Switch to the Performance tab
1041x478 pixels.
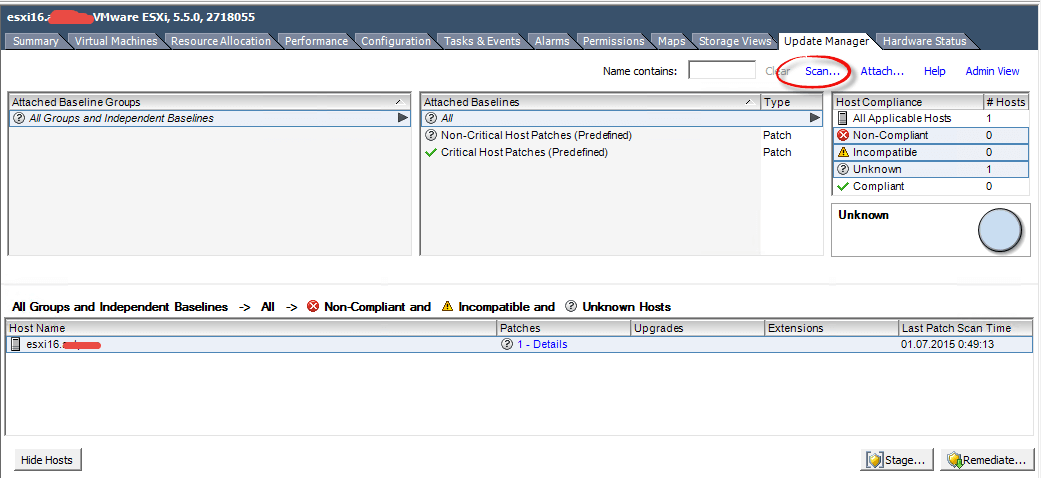[316, 41]
